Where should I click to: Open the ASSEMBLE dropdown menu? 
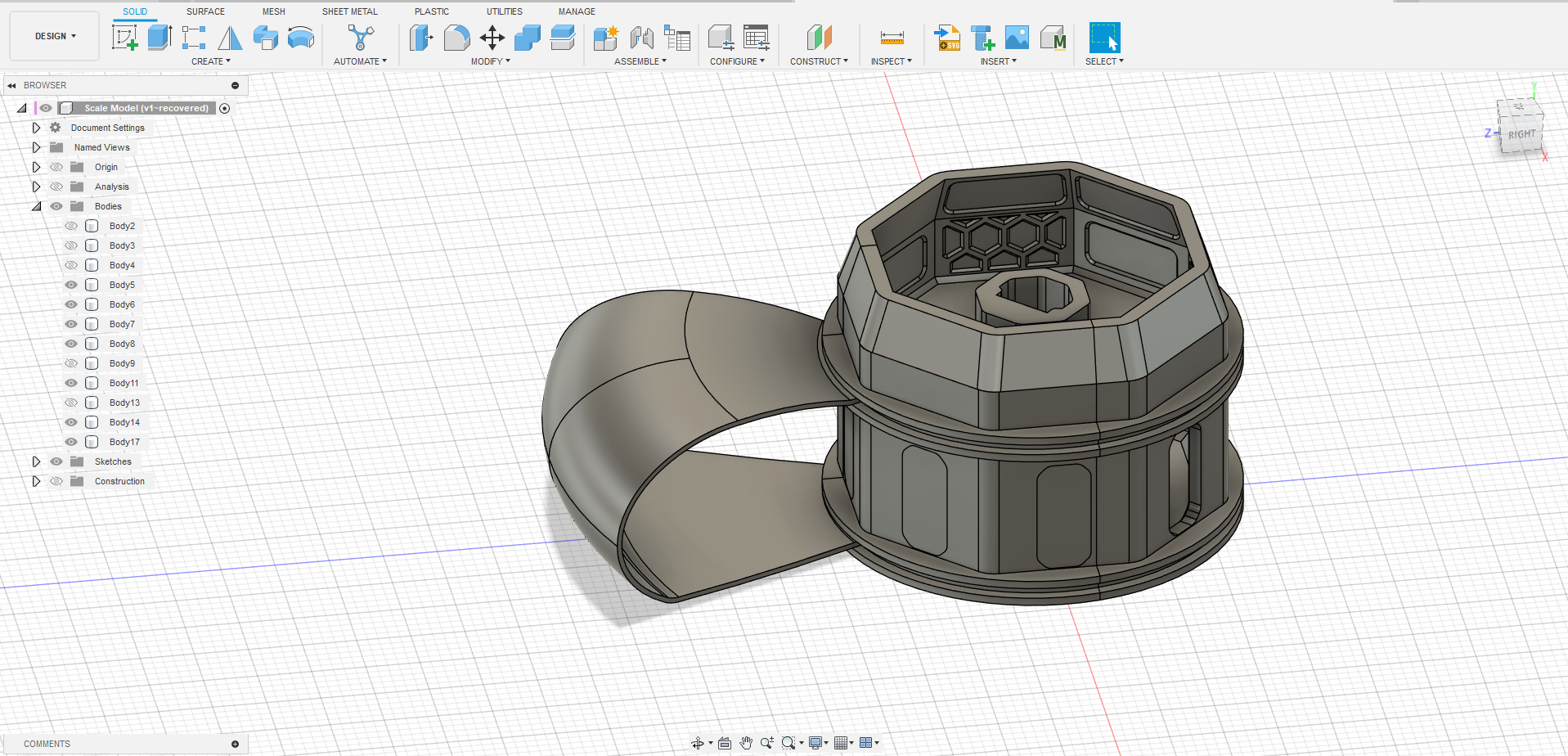(640, 61)
